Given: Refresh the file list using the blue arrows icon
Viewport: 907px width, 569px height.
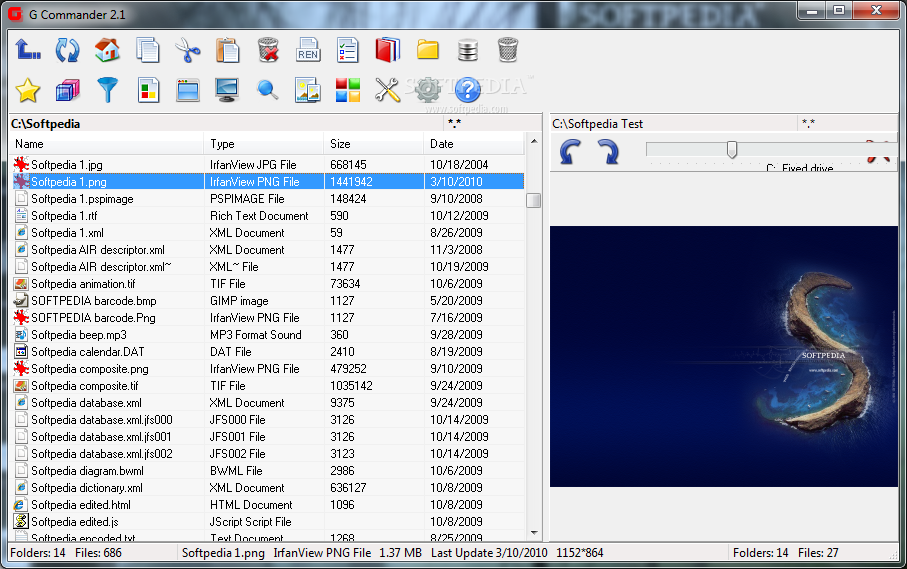Looking at the screenshot, I should pos(67,50).
